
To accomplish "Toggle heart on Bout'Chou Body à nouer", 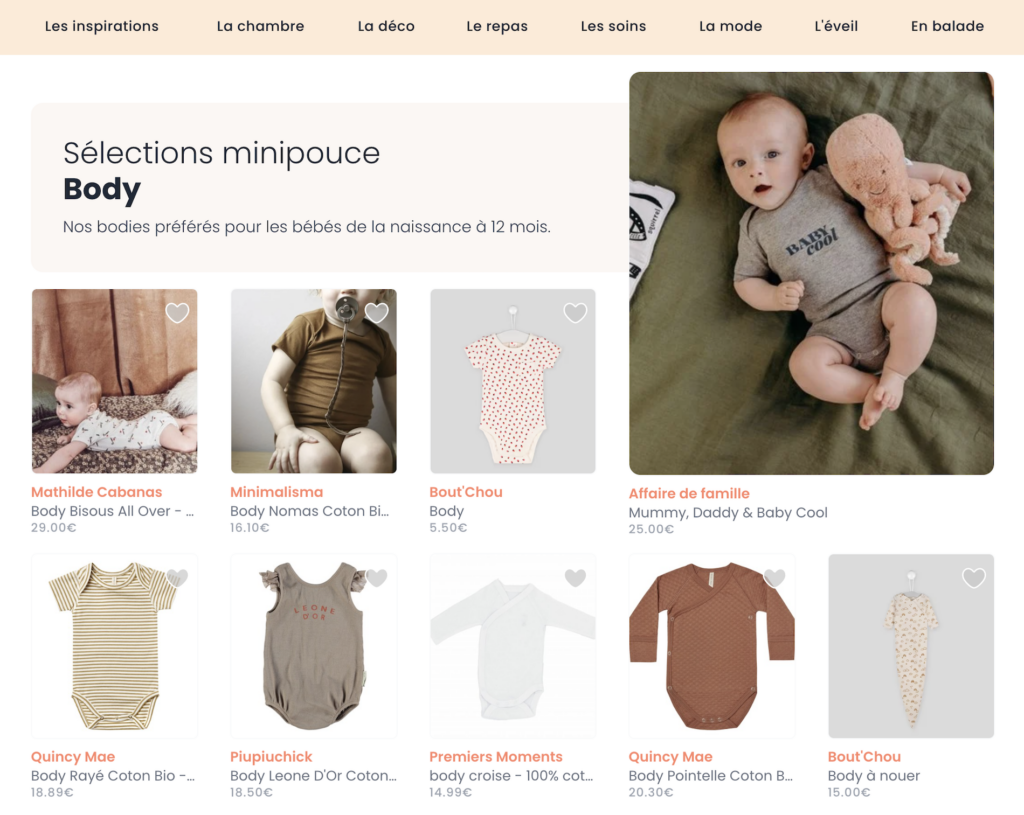I will 973,578.
